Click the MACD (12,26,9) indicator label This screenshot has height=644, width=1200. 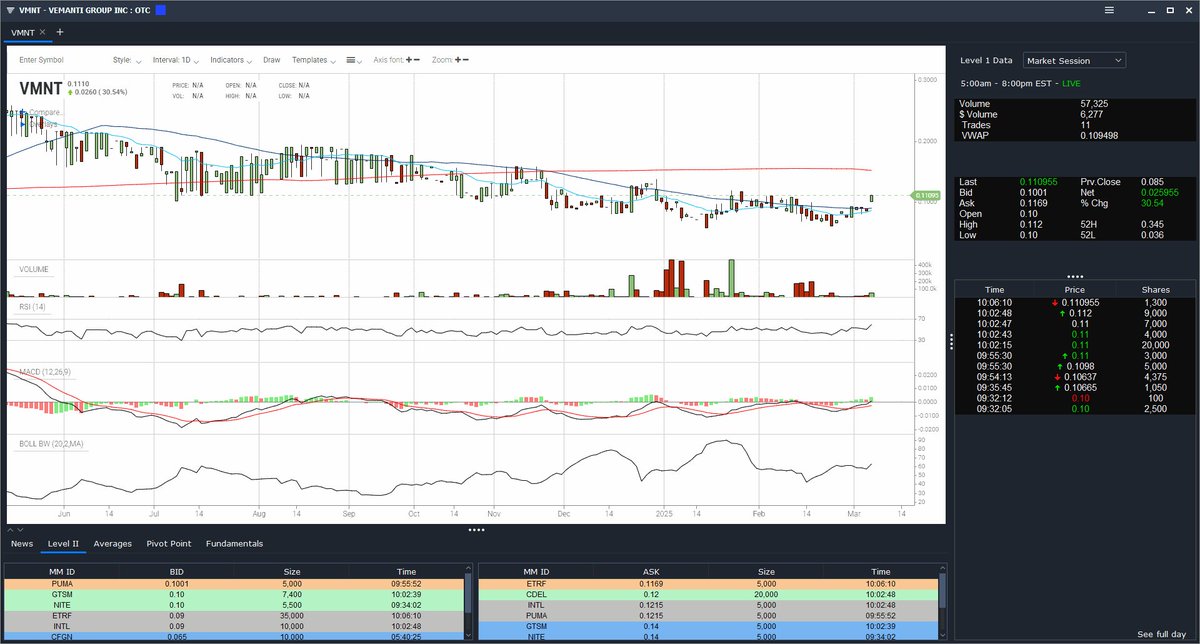coord(45,372)
